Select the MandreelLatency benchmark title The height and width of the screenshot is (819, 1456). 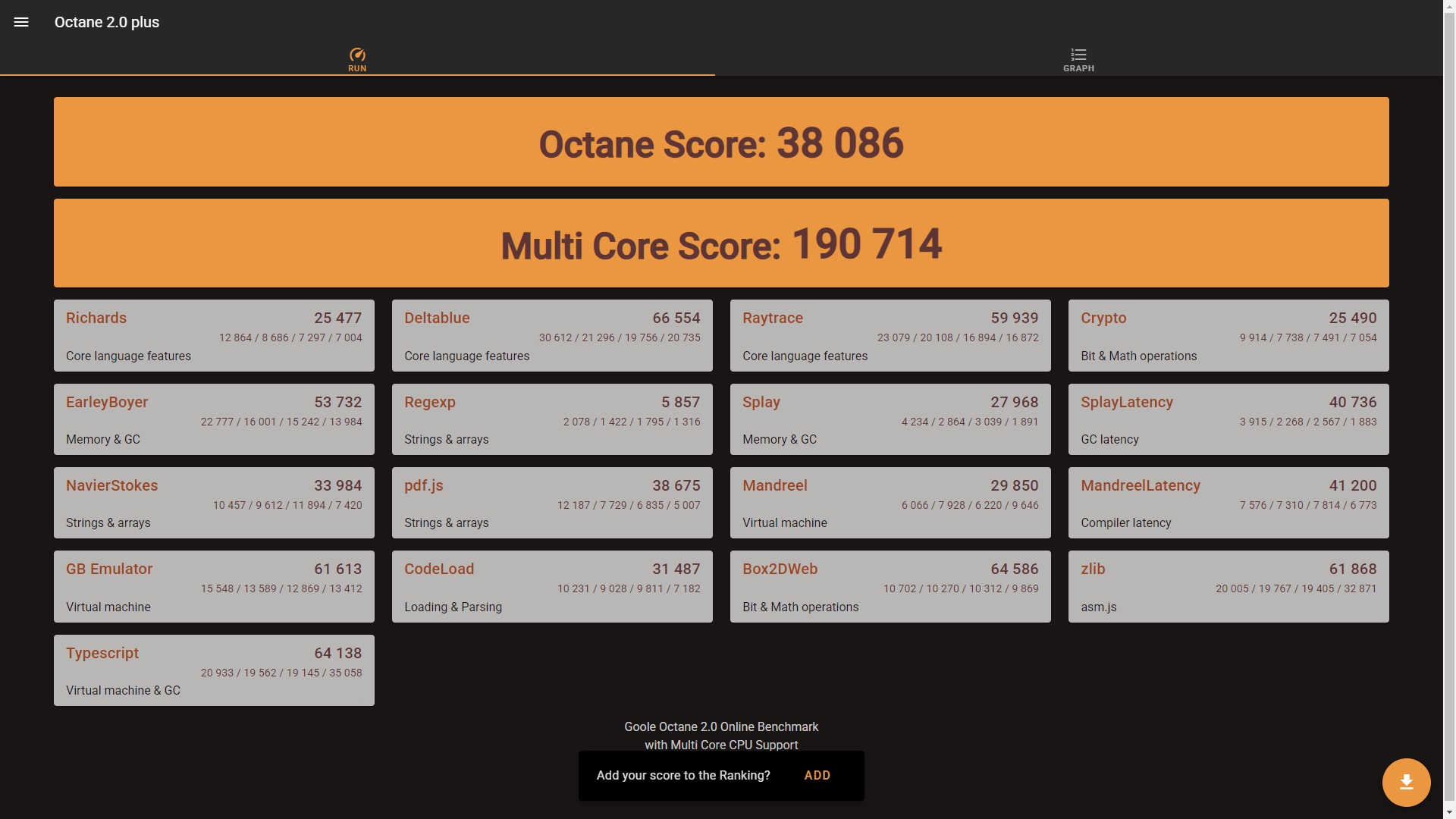point(1141,485)
